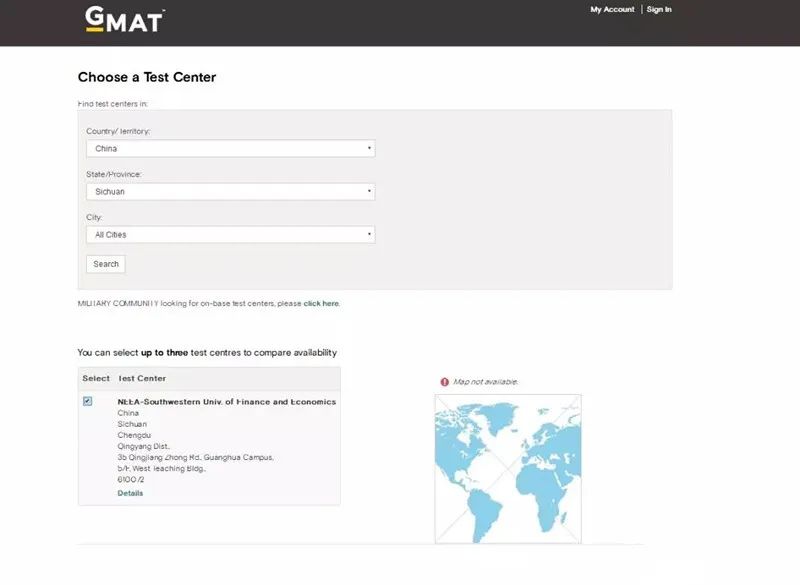
Task: Open the Details link for the test center
Action: click(130, 493)
